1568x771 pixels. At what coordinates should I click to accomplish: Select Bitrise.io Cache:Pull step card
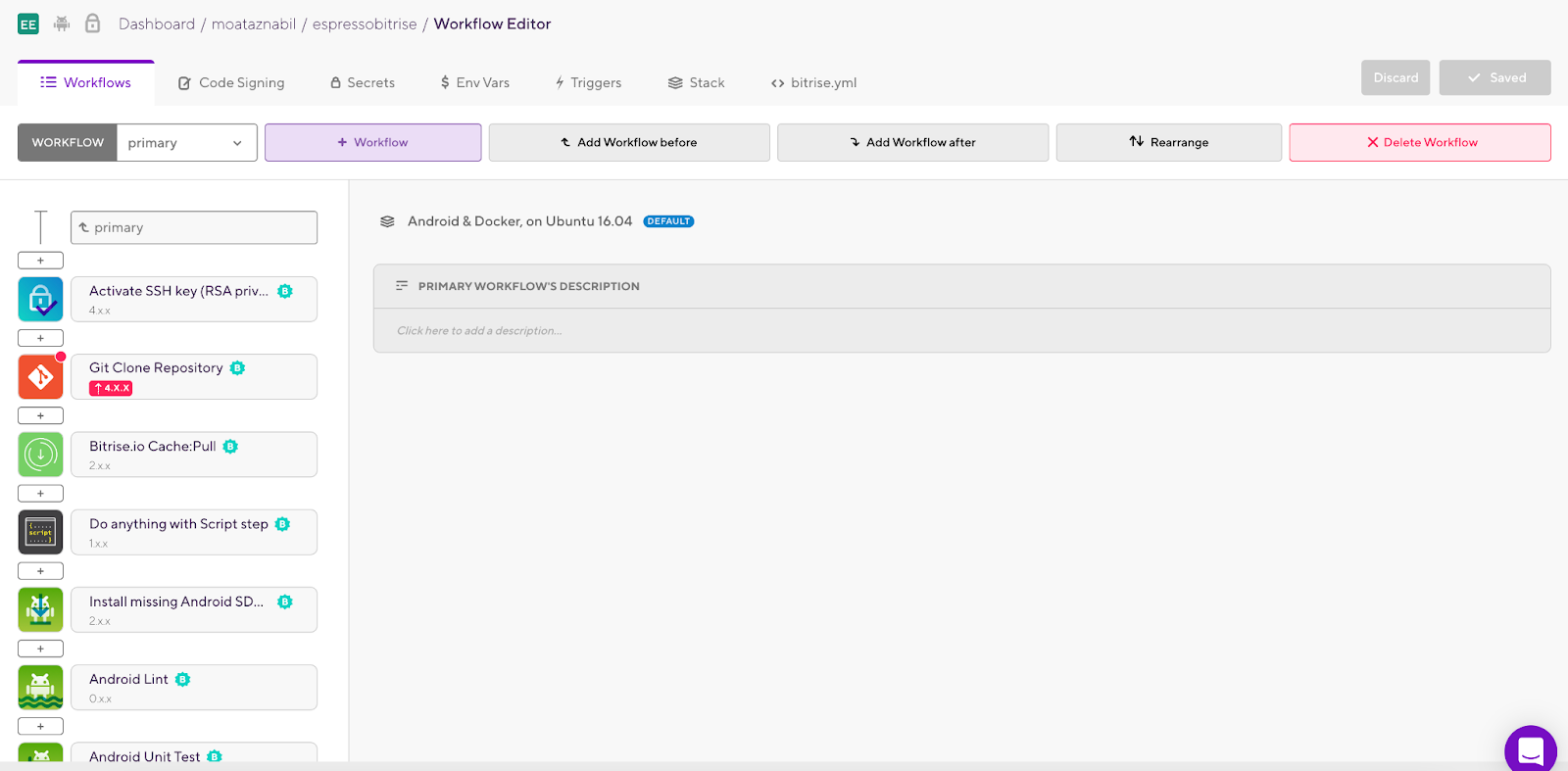[x=194, y=455]
